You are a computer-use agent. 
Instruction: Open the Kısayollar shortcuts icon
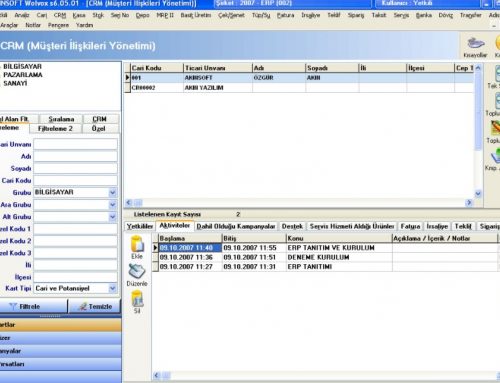(476, 43)
